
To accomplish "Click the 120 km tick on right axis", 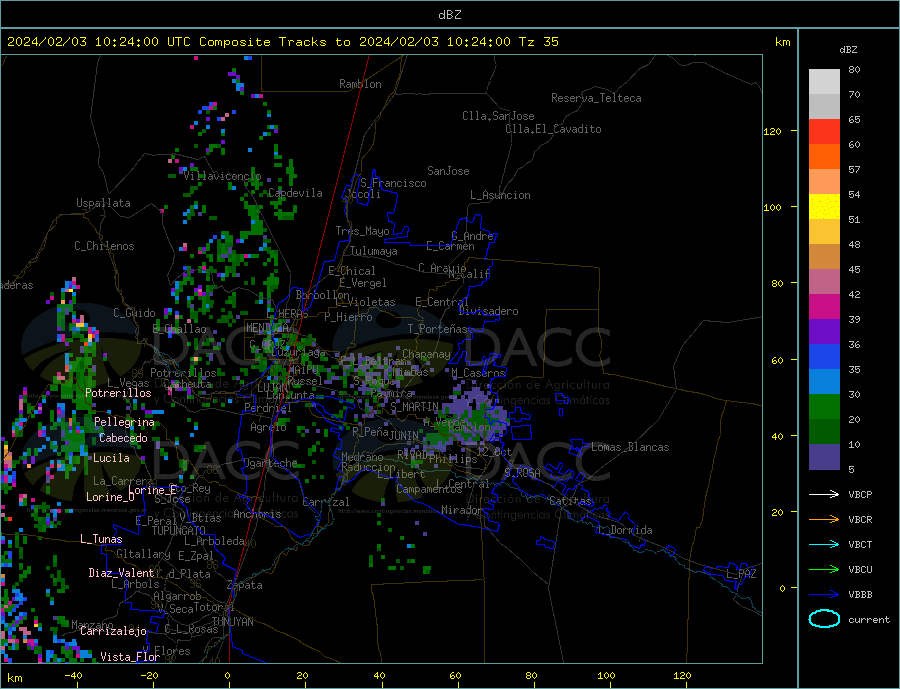I will (x=773, y=131).
